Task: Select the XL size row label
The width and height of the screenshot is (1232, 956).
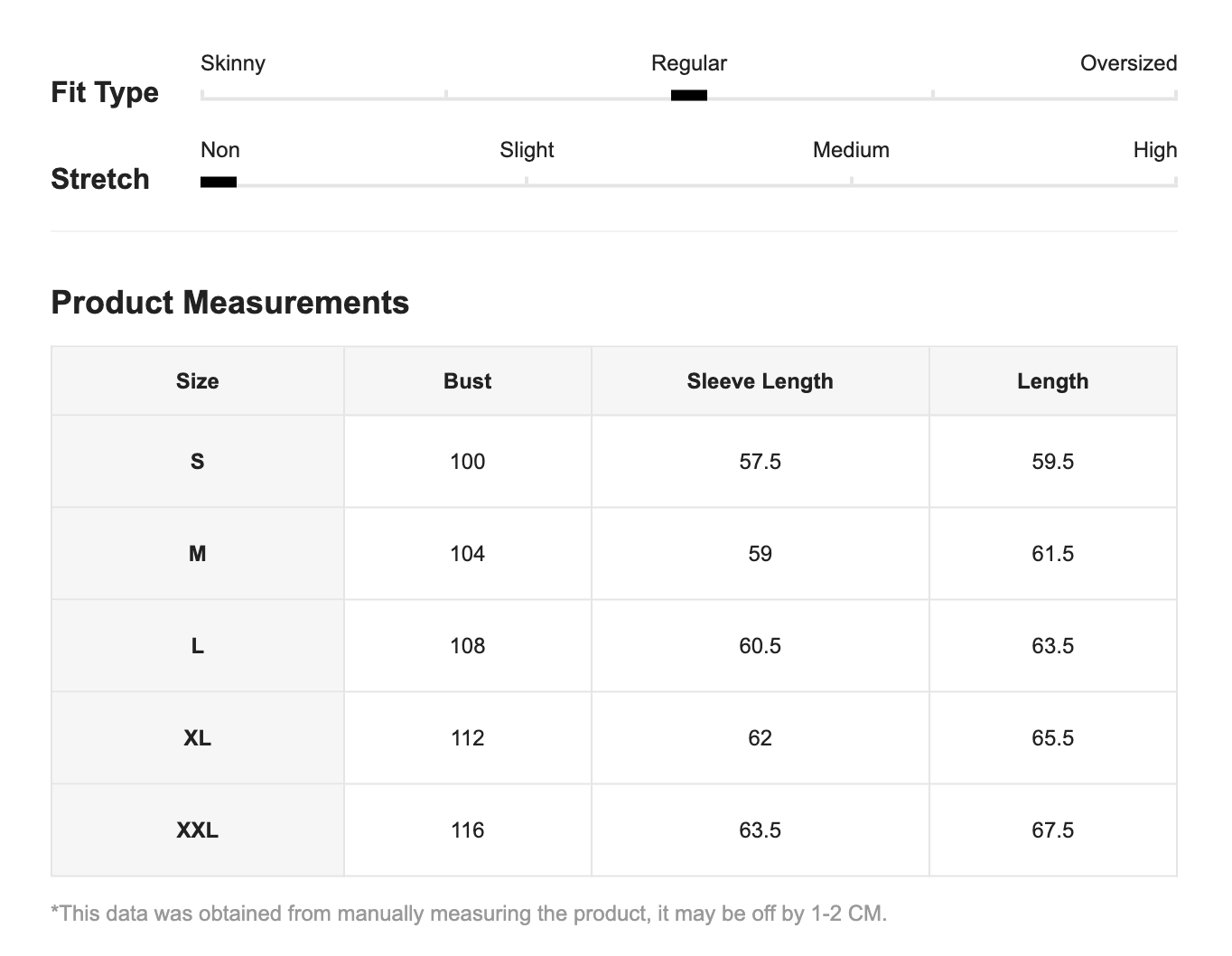Action: [x=198, y=738]
